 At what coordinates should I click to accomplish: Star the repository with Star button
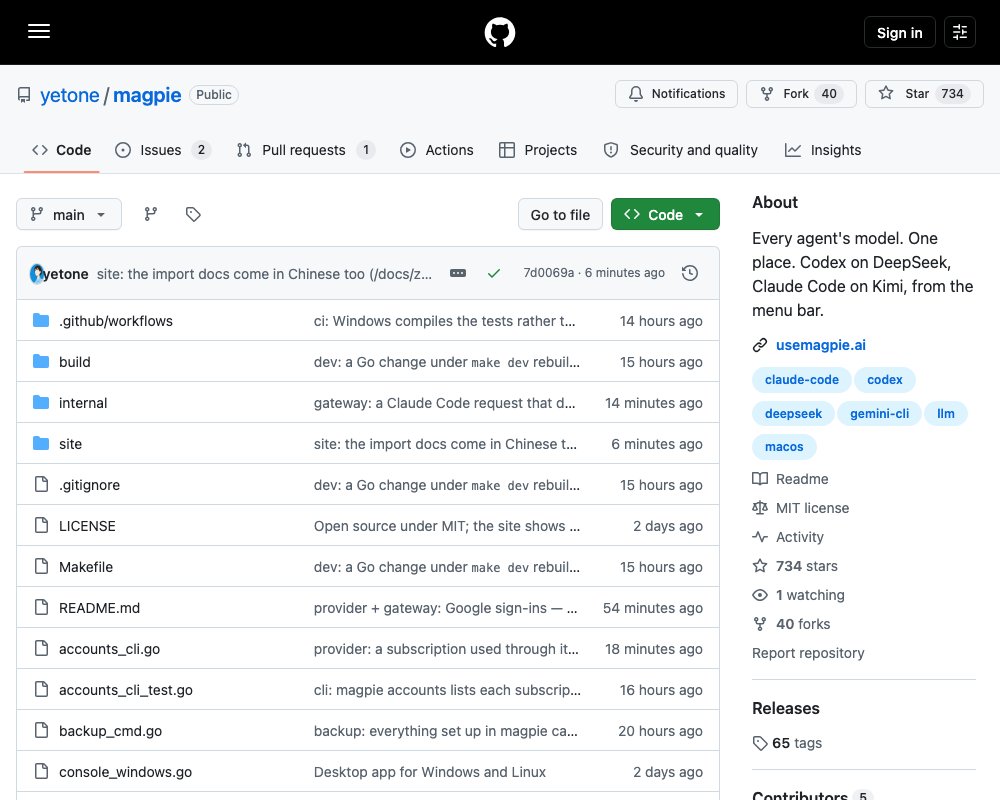click(x=924, y=94)
